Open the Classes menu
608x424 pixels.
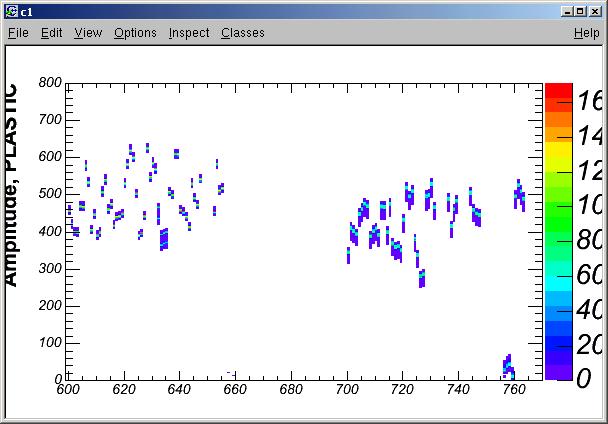(x=243, y=33)
